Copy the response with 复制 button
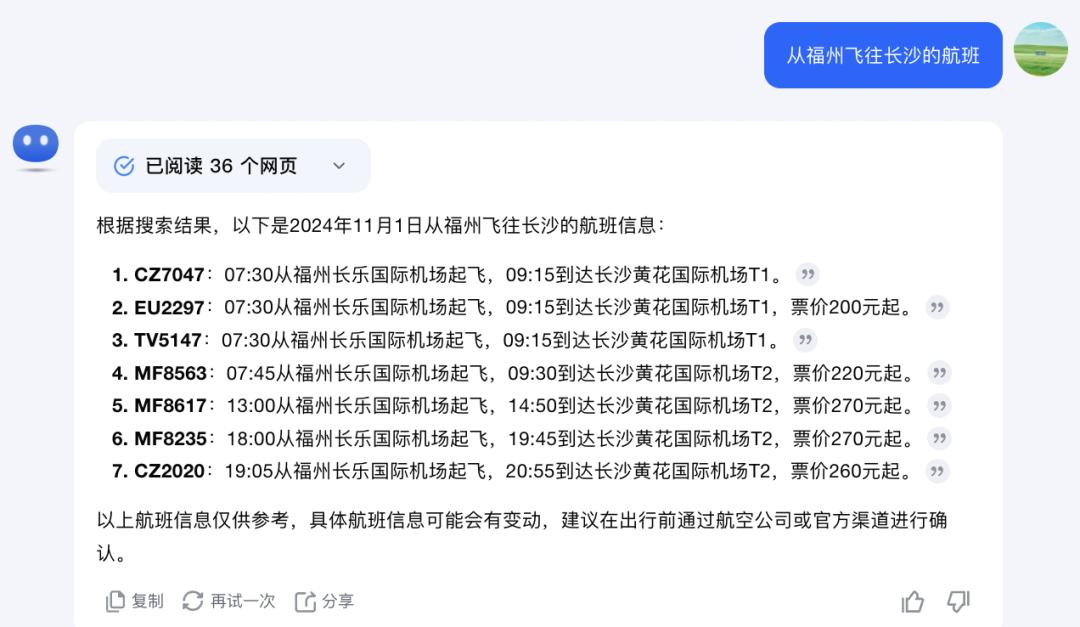 click(x=135, y=601)
